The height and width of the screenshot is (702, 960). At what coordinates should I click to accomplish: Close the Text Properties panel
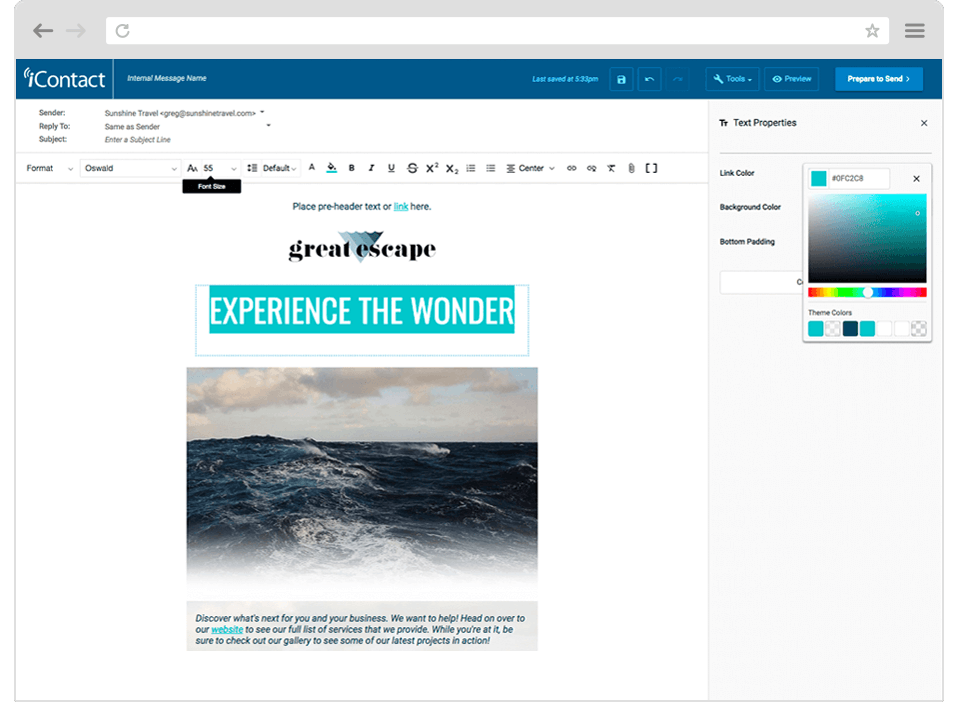924,123
